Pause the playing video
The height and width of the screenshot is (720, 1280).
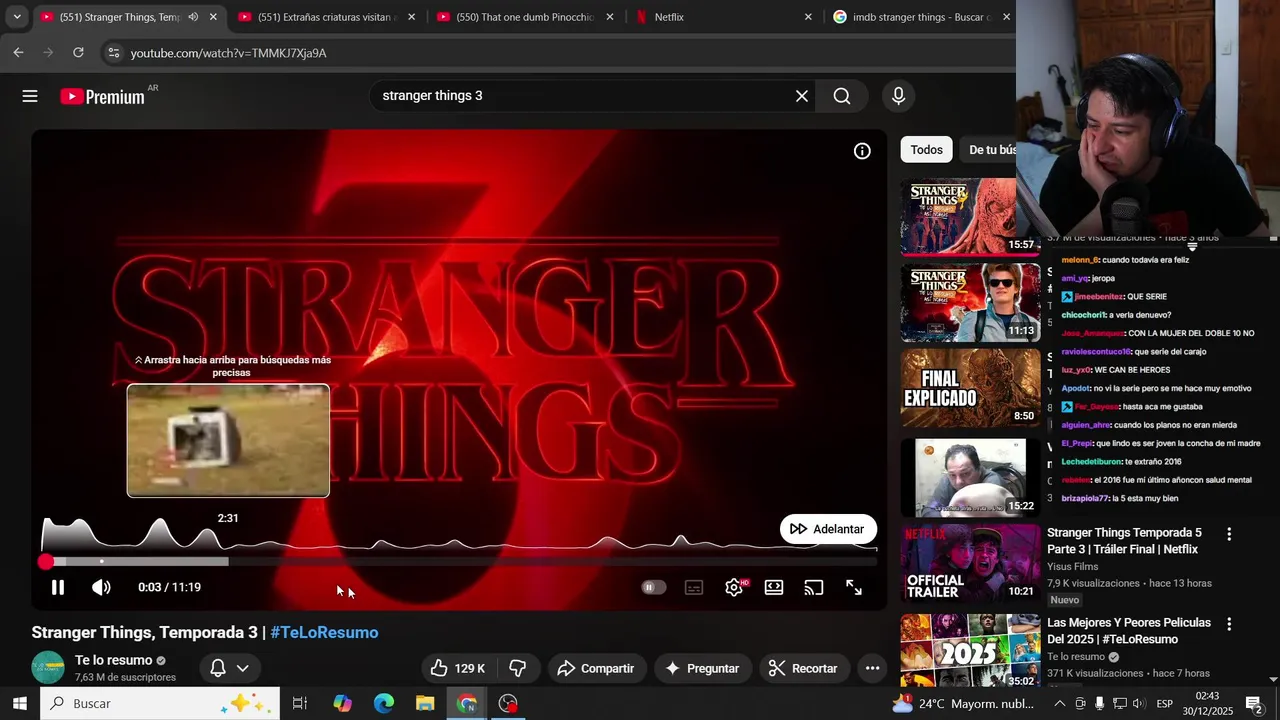point(58,587)
